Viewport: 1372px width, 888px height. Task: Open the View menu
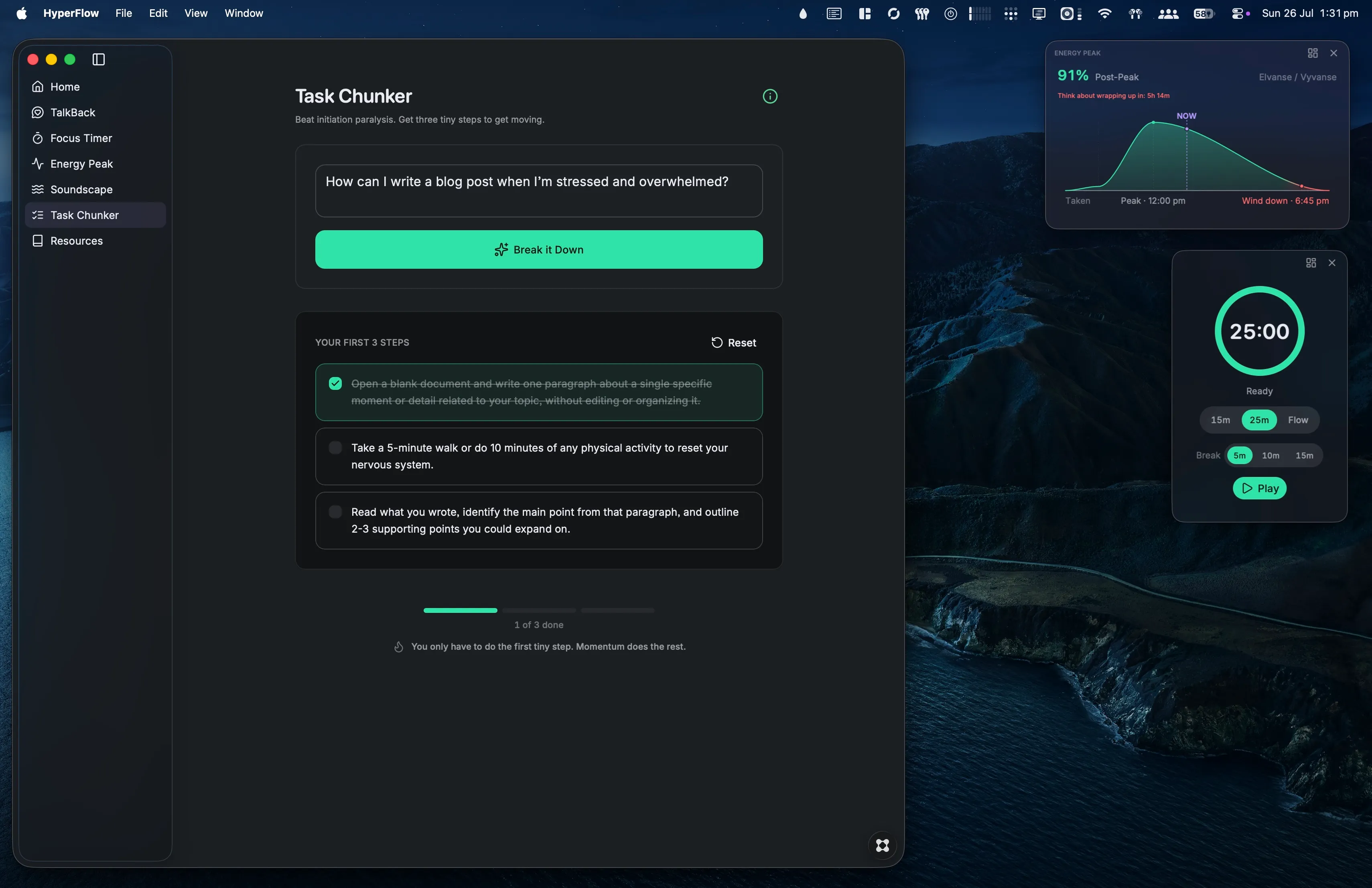(x=195, y=13)
